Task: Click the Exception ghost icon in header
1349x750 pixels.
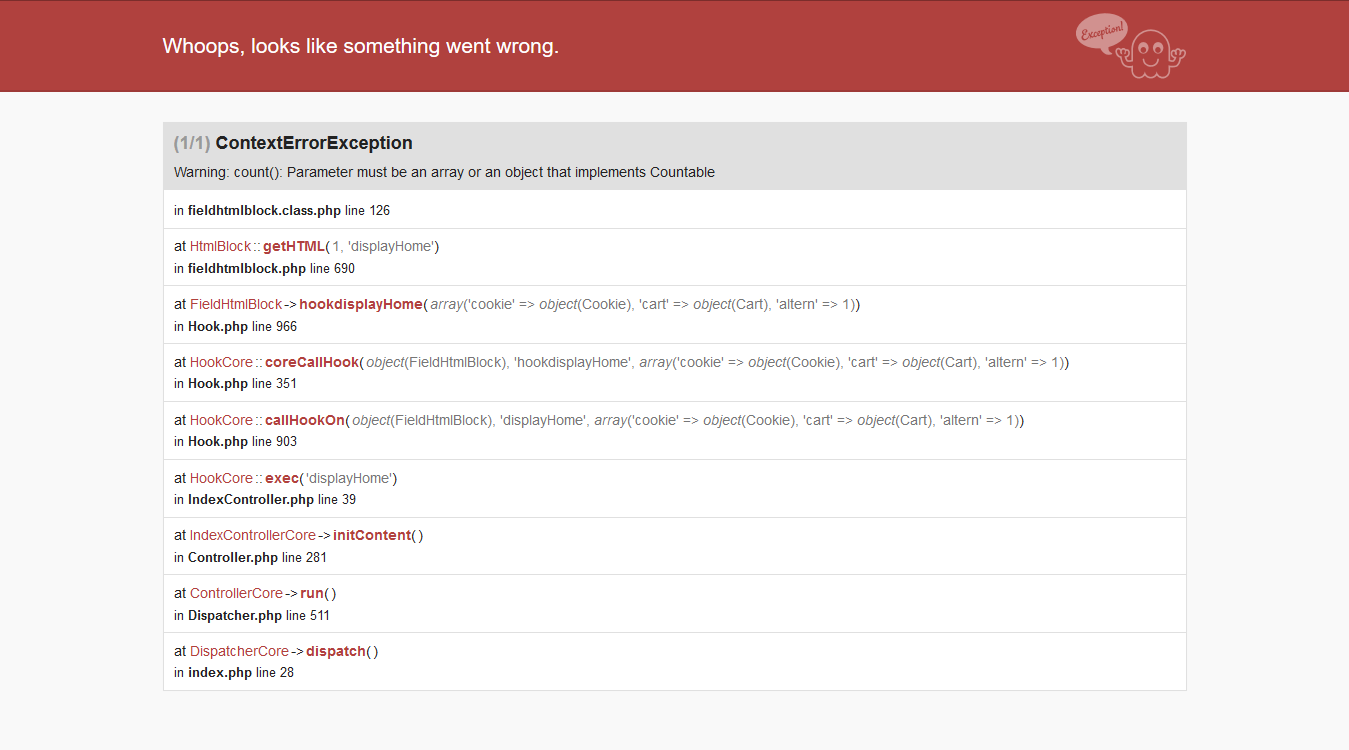Action: pos(1131,46)
